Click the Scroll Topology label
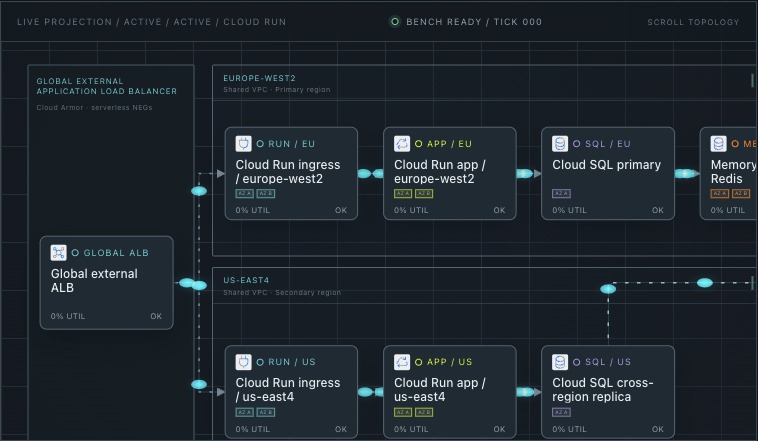 [693, 22]
